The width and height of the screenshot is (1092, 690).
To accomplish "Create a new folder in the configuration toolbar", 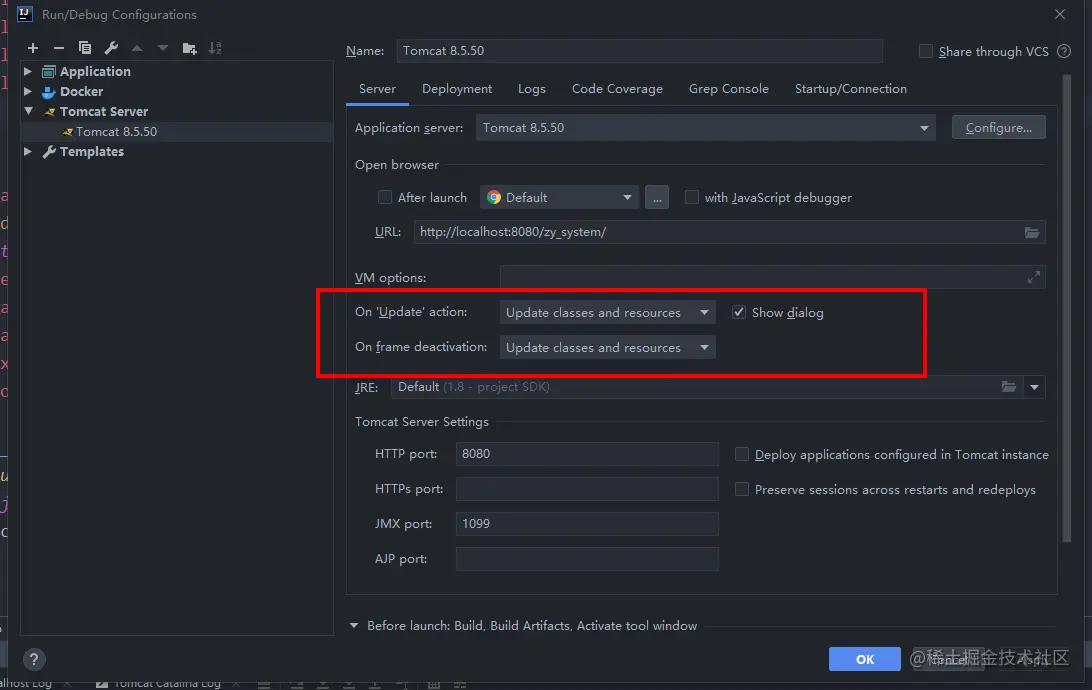I will tap(189, 48).
